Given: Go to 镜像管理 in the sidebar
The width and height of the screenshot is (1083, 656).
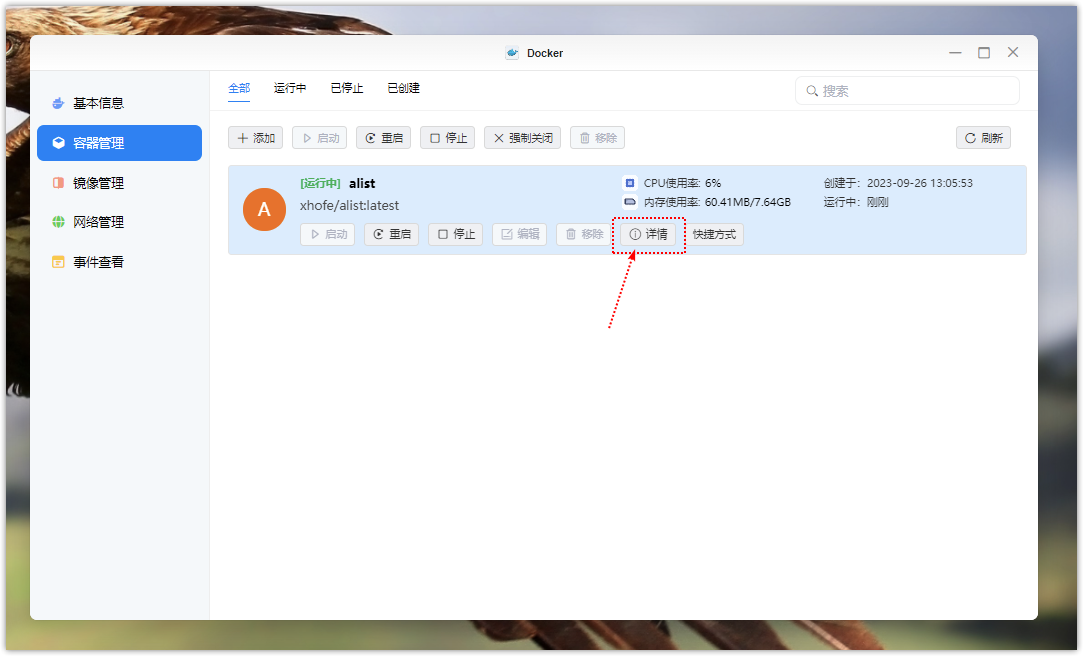Looking at the screenshot, I should [119, 183].
